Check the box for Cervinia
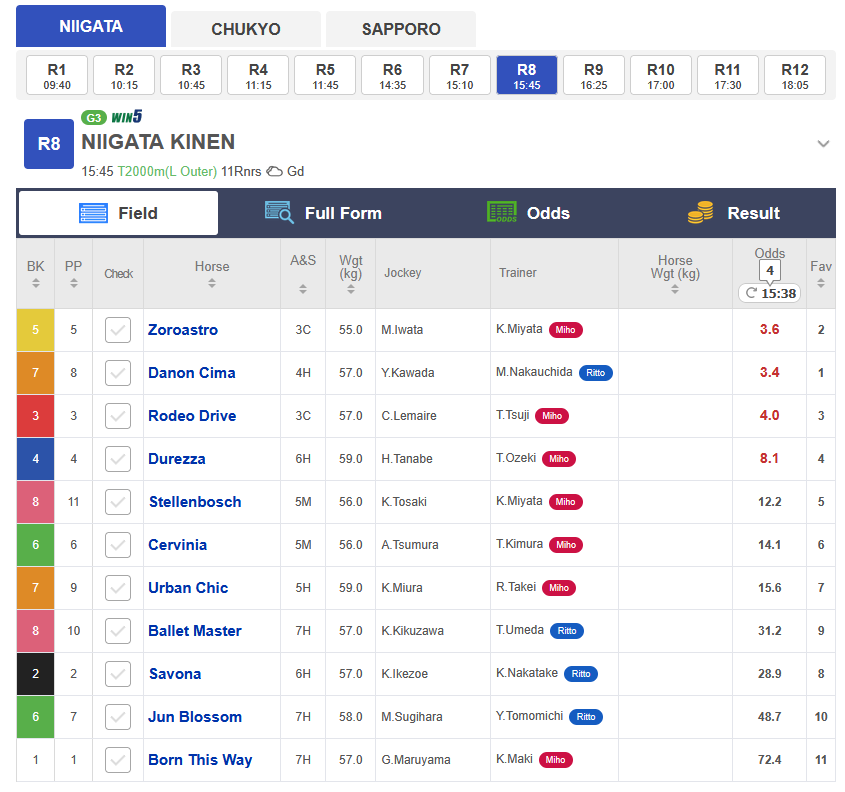This screenshot has width=845, height=792. [118, 545]
